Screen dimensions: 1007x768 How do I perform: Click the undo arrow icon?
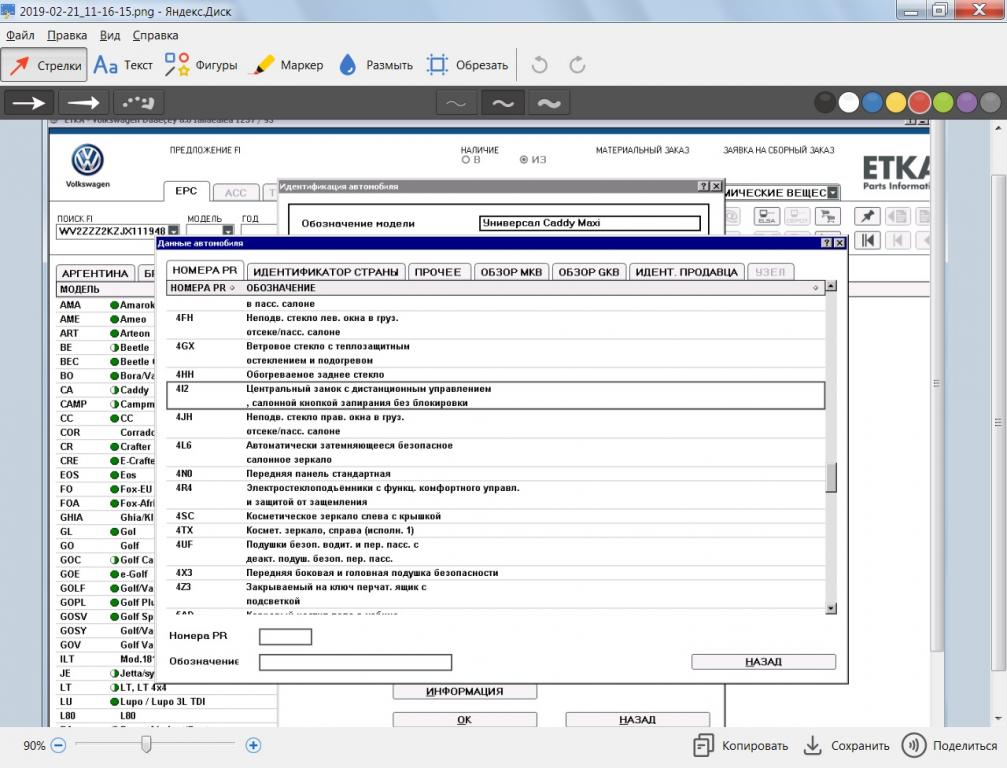click(539, 65)
